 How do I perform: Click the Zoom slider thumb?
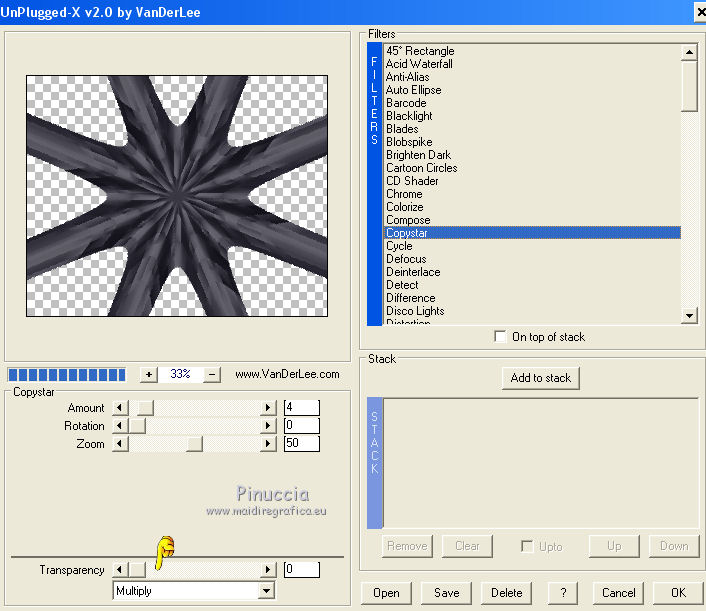pyautogui.click(x=195, y=444)
